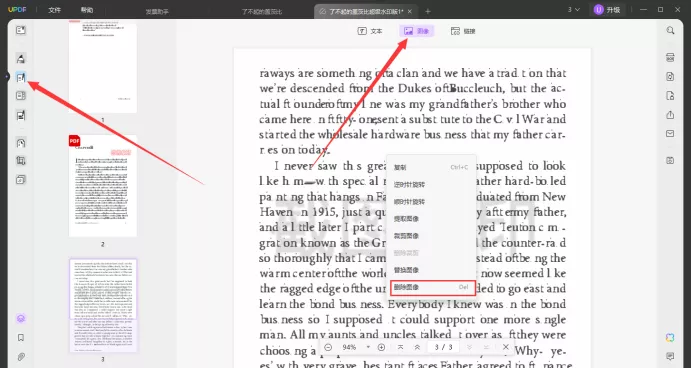
Task: Open the colorful UPDF AI icon
Action: coord(670,338)
